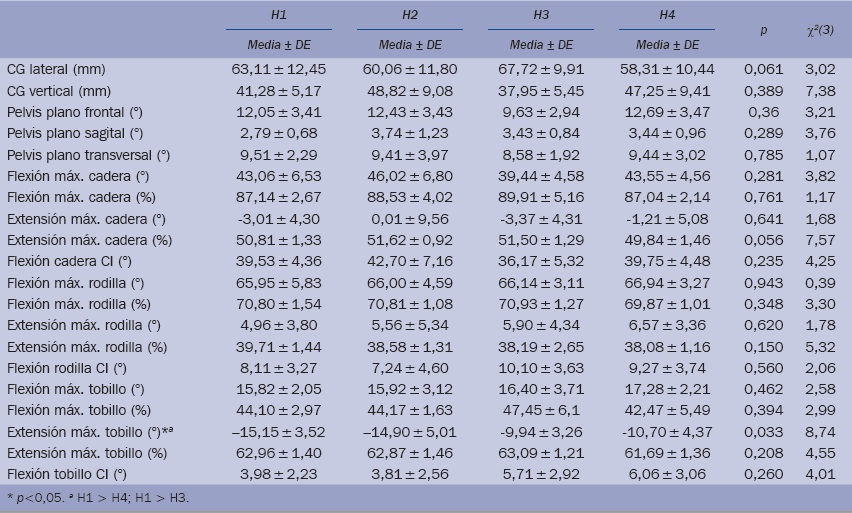Select the H3 value 67,72 ± 9,91
This screenshot has height=513, width=852.
(x=541, y=69)
